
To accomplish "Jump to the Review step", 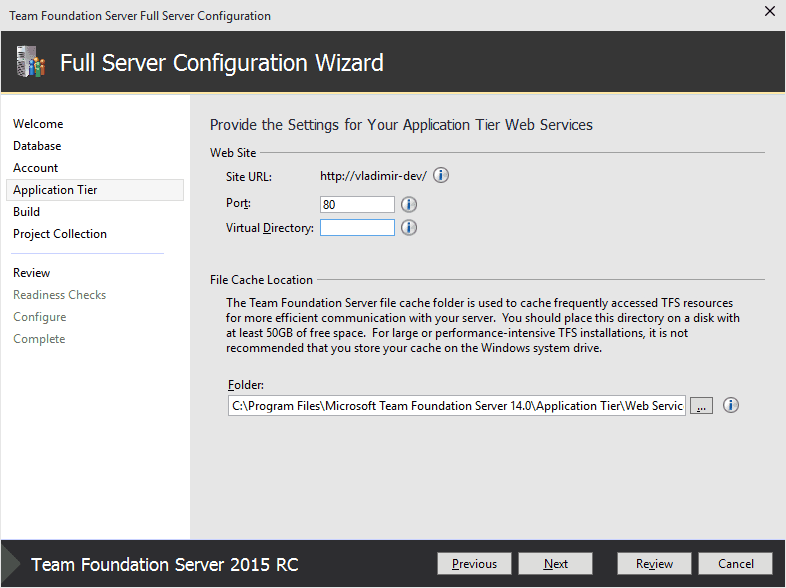I will [x=32, y=273].
